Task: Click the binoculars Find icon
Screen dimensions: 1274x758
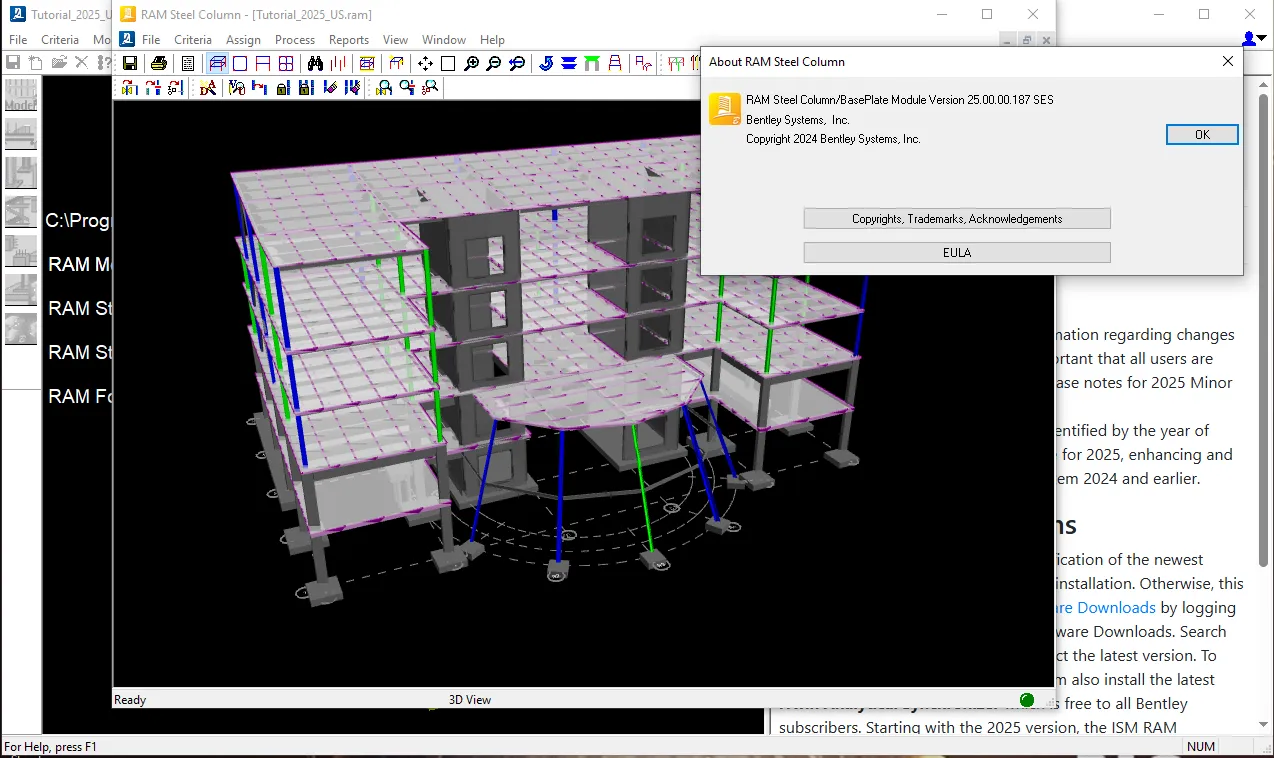Action: coord(315,63)
